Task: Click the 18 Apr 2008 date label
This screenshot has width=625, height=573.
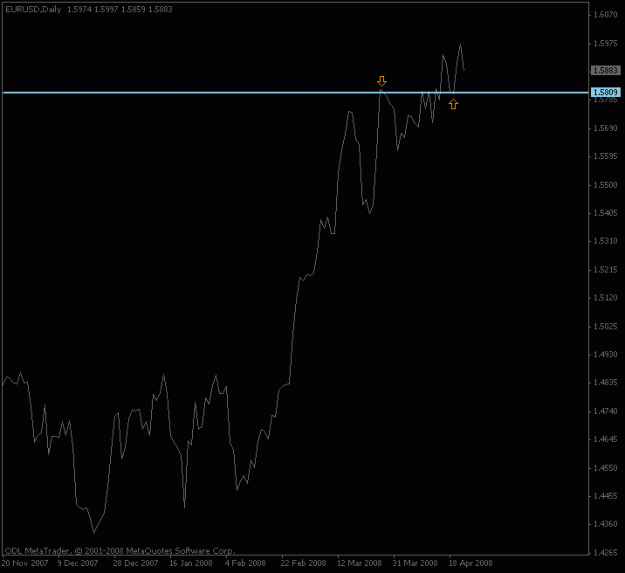Action: pyautogui.click(x=471, y=563)
